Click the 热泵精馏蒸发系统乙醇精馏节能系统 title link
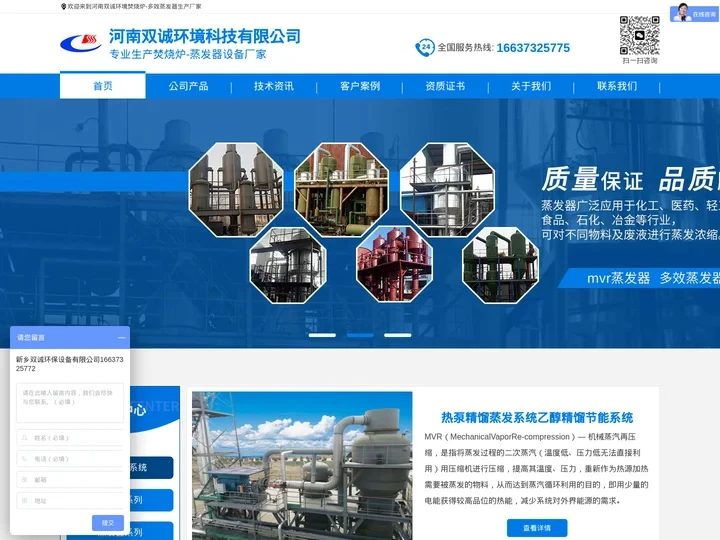This screenshot has height=540, width=720. pos(537,417)
